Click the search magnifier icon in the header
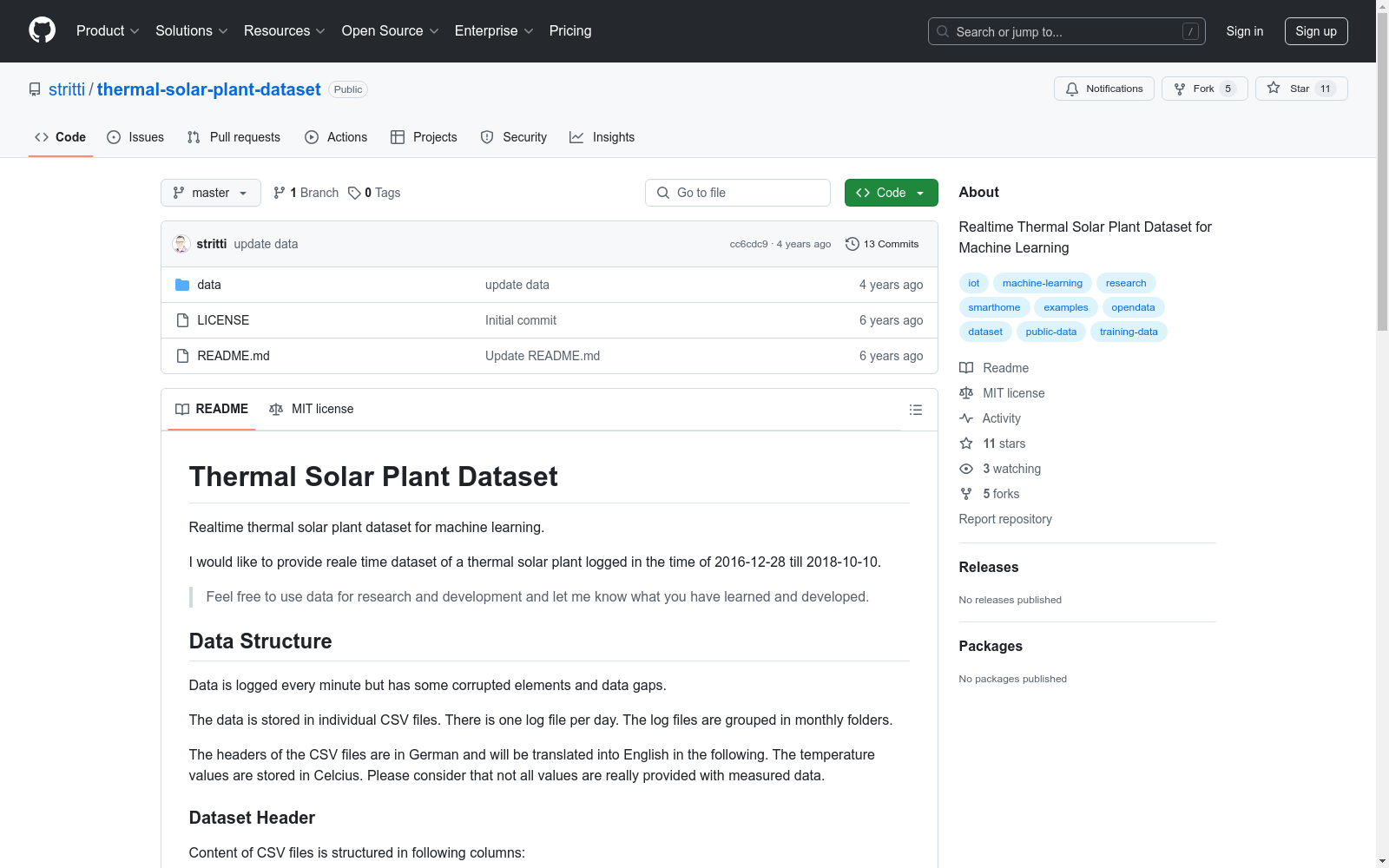Viewport: 1389px width, 868px height. 943,31
